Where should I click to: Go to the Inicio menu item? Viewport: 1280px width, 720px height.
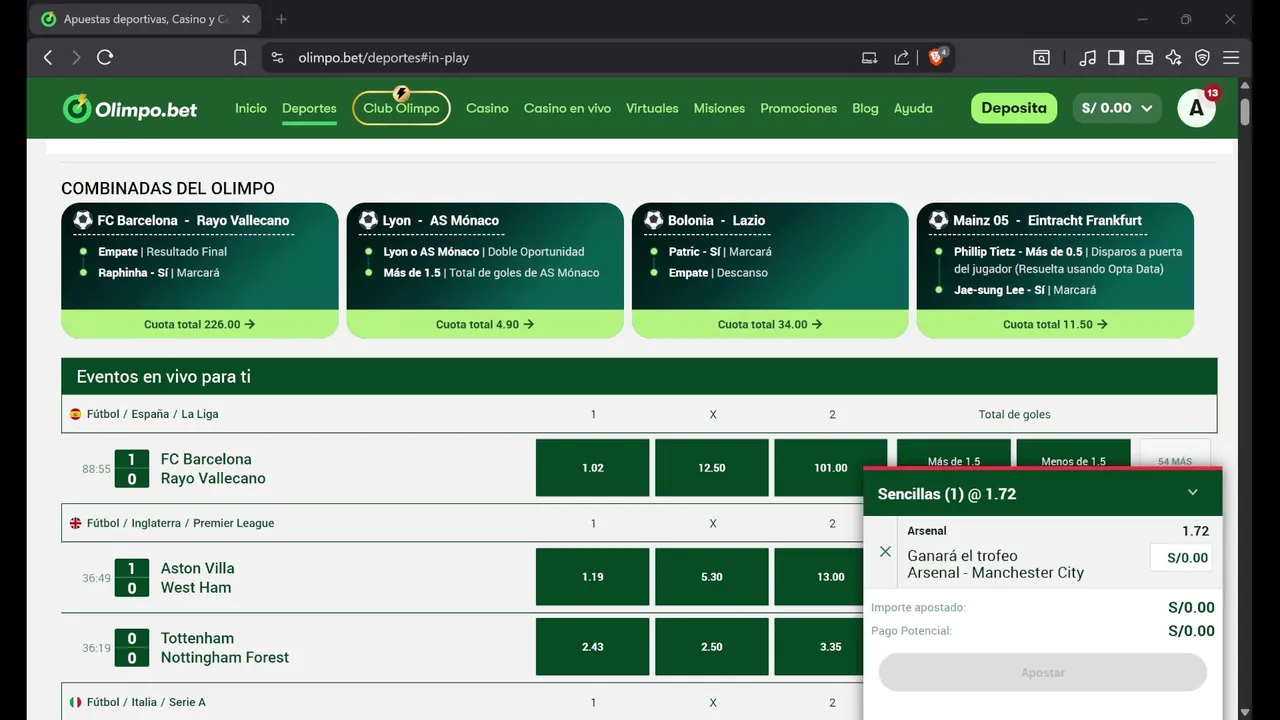[x=251, y=108]
